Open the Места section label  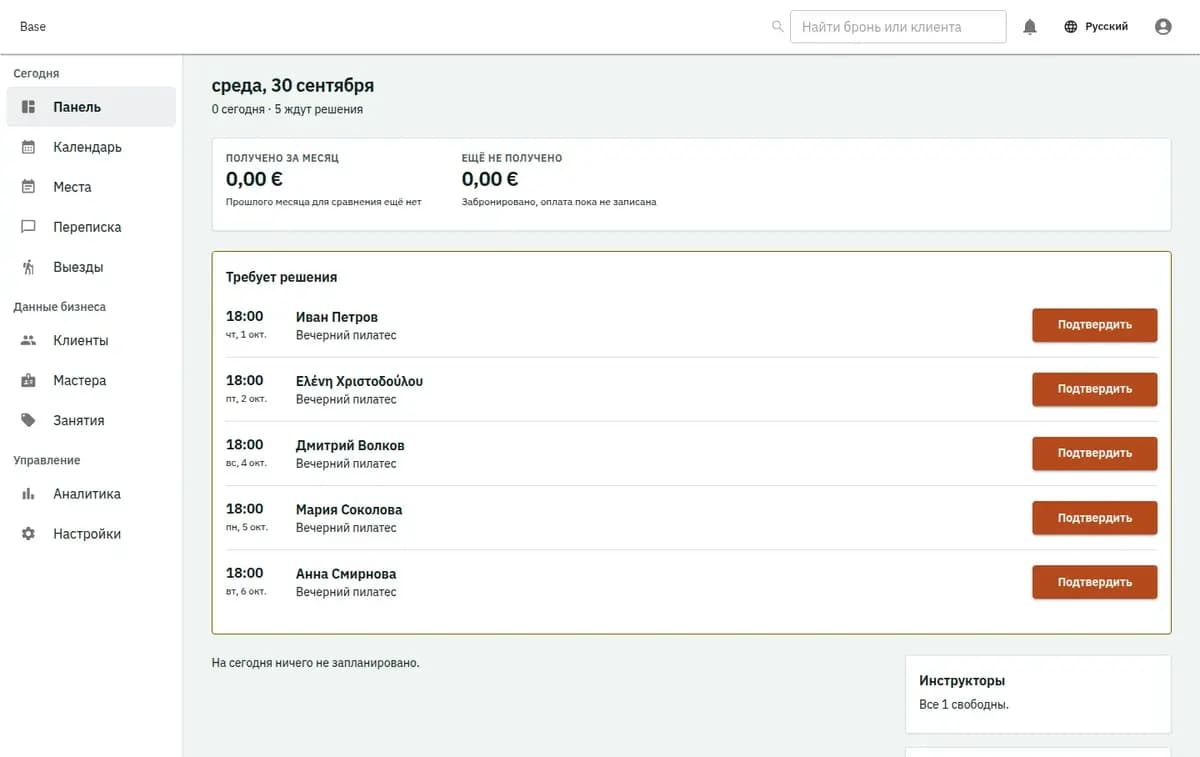point(72,187)
